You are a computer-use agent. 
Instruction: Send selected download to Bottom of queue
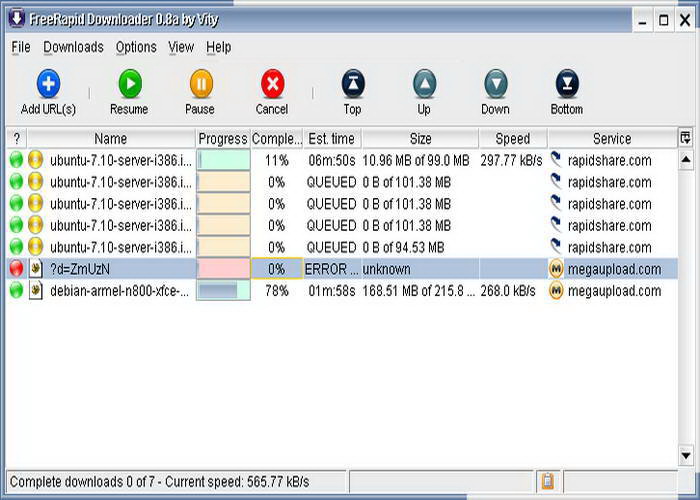point(567,84)
